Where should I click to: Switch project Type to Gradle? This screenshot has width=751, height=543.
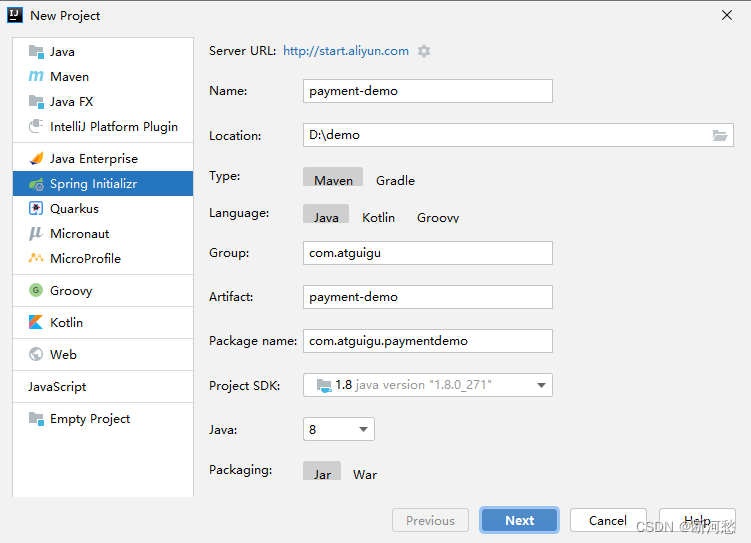tap(395, 181)
